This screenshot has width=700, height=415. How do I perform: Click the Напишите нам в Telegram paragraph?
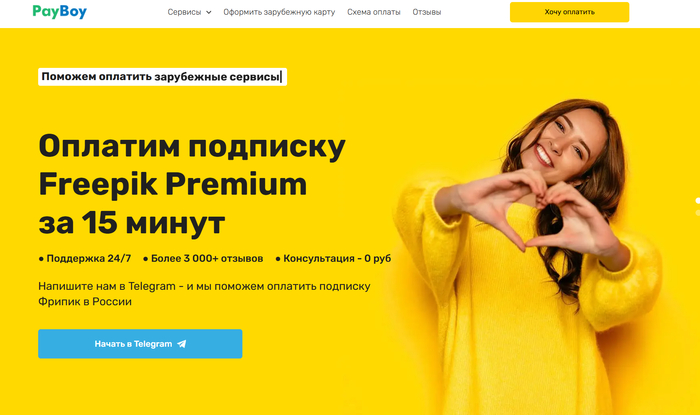(204, 294)
